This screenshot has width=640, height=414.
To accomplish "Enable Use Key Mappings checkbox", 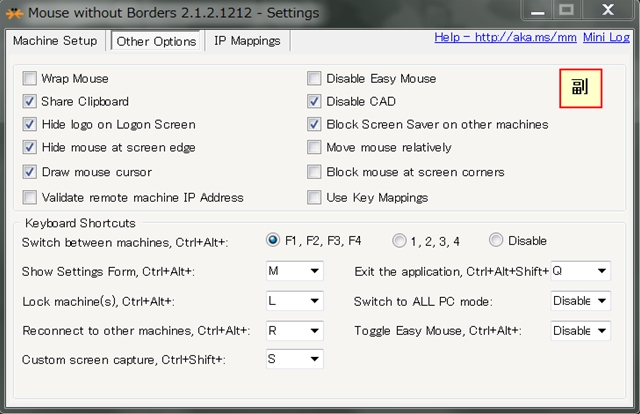I will pos(314,197).
